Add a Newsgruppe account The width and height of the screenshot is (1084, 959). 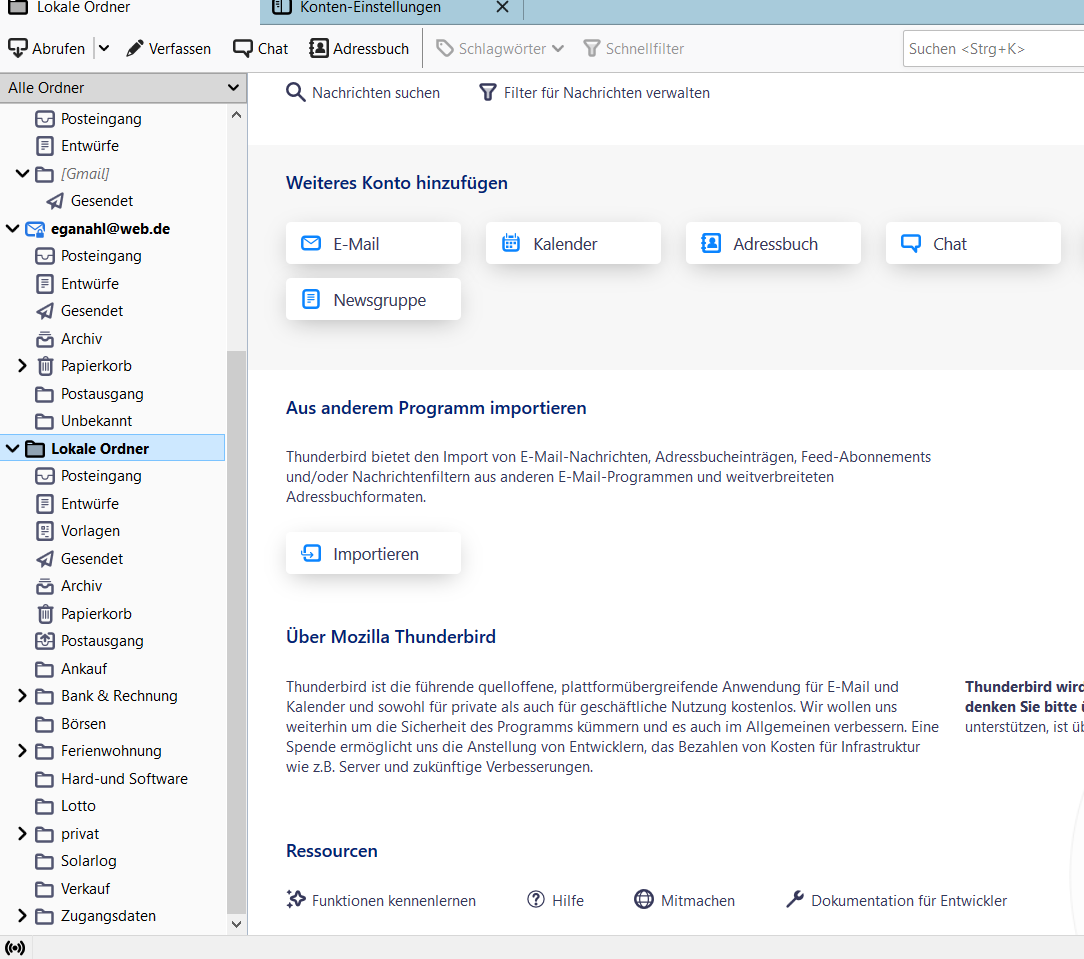coord(373,299)
